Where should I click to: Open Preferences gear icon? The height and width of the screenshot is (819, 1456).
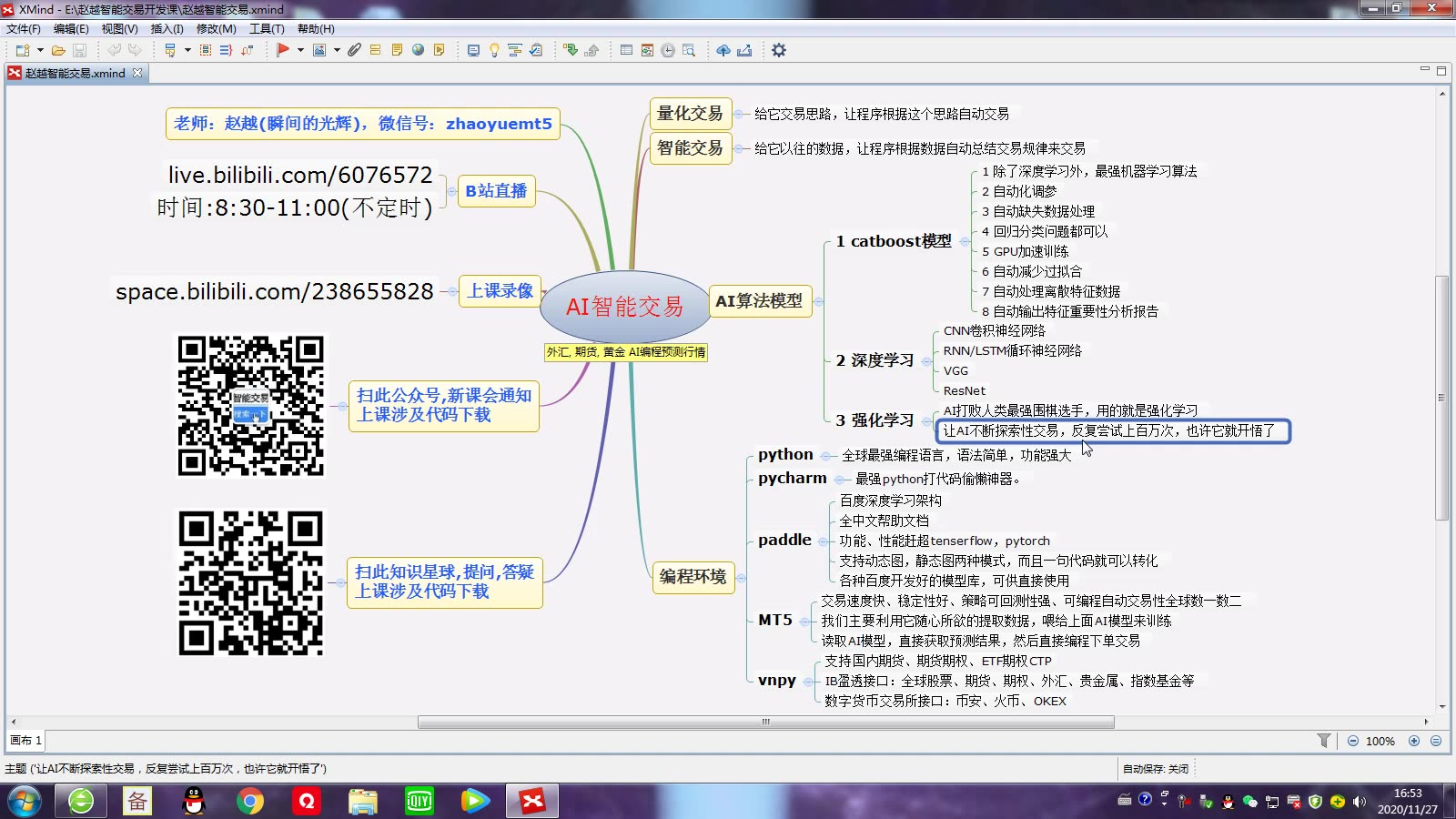(779, 50)
